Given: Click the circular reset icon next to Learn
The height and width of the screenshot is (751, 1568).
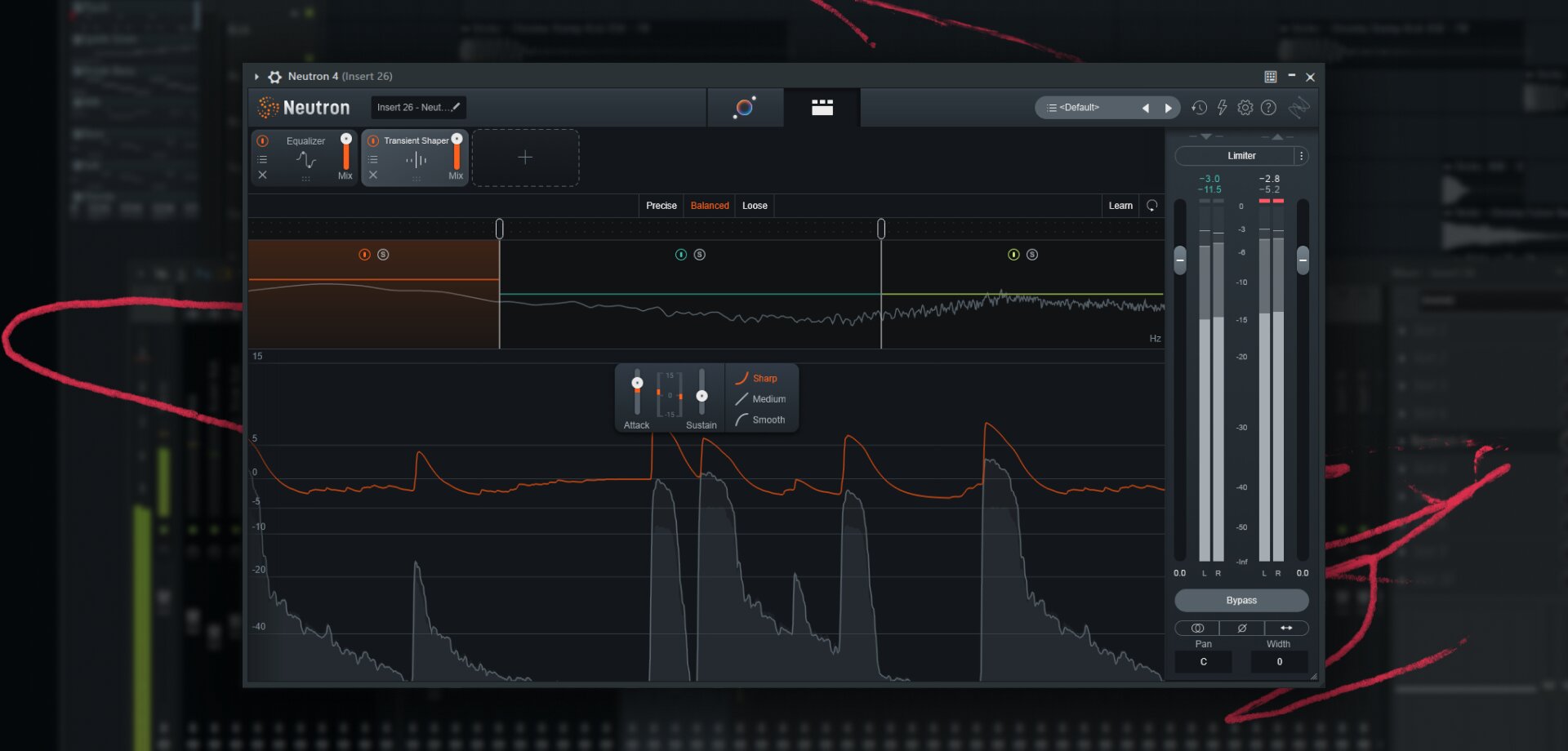Looking at the screenshot, I should 1152,206.
